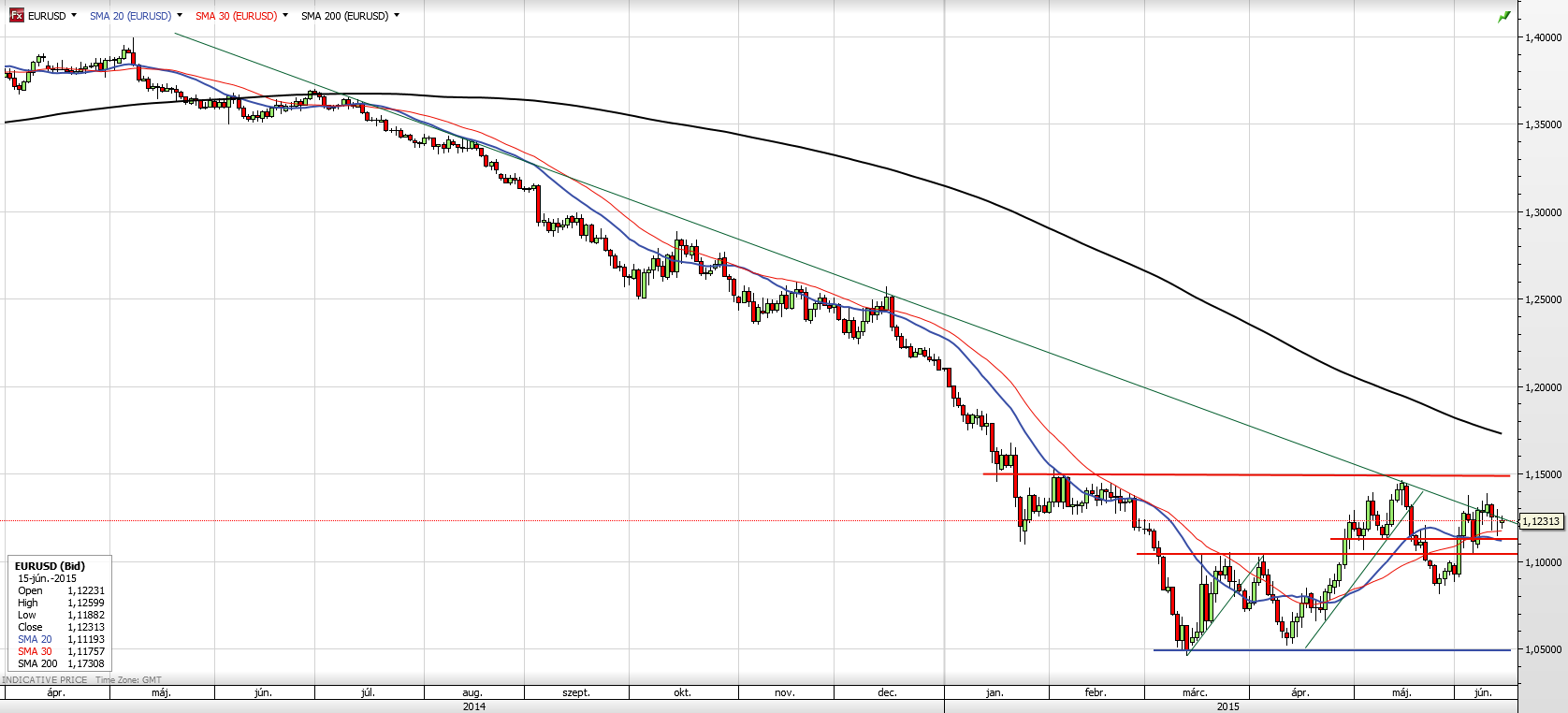Click the 'júl.' month on time axis
Screen dimensions: 1568x713
coord(368,692)
